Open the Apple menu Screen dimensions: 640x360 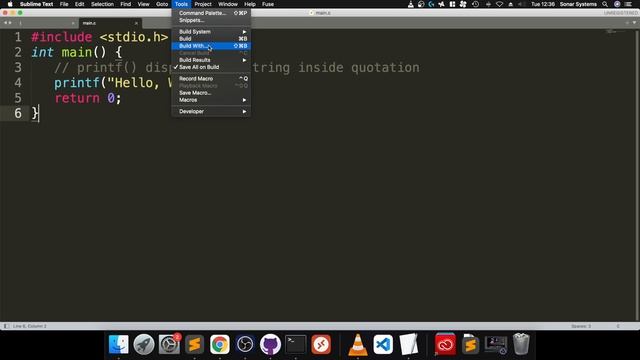(x=10, y=4)
